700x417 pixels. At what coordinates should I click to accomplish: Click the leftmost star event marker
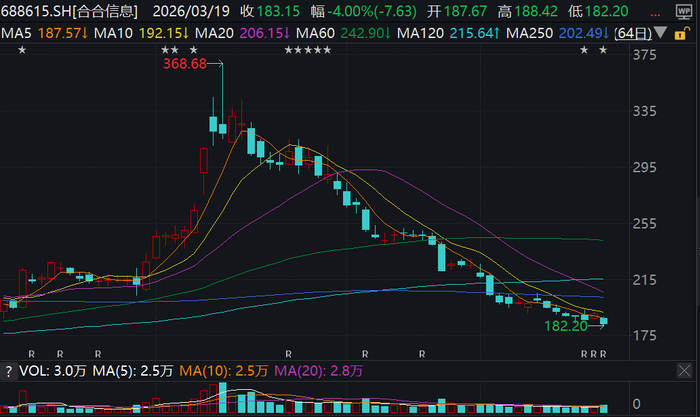point(22,50)
